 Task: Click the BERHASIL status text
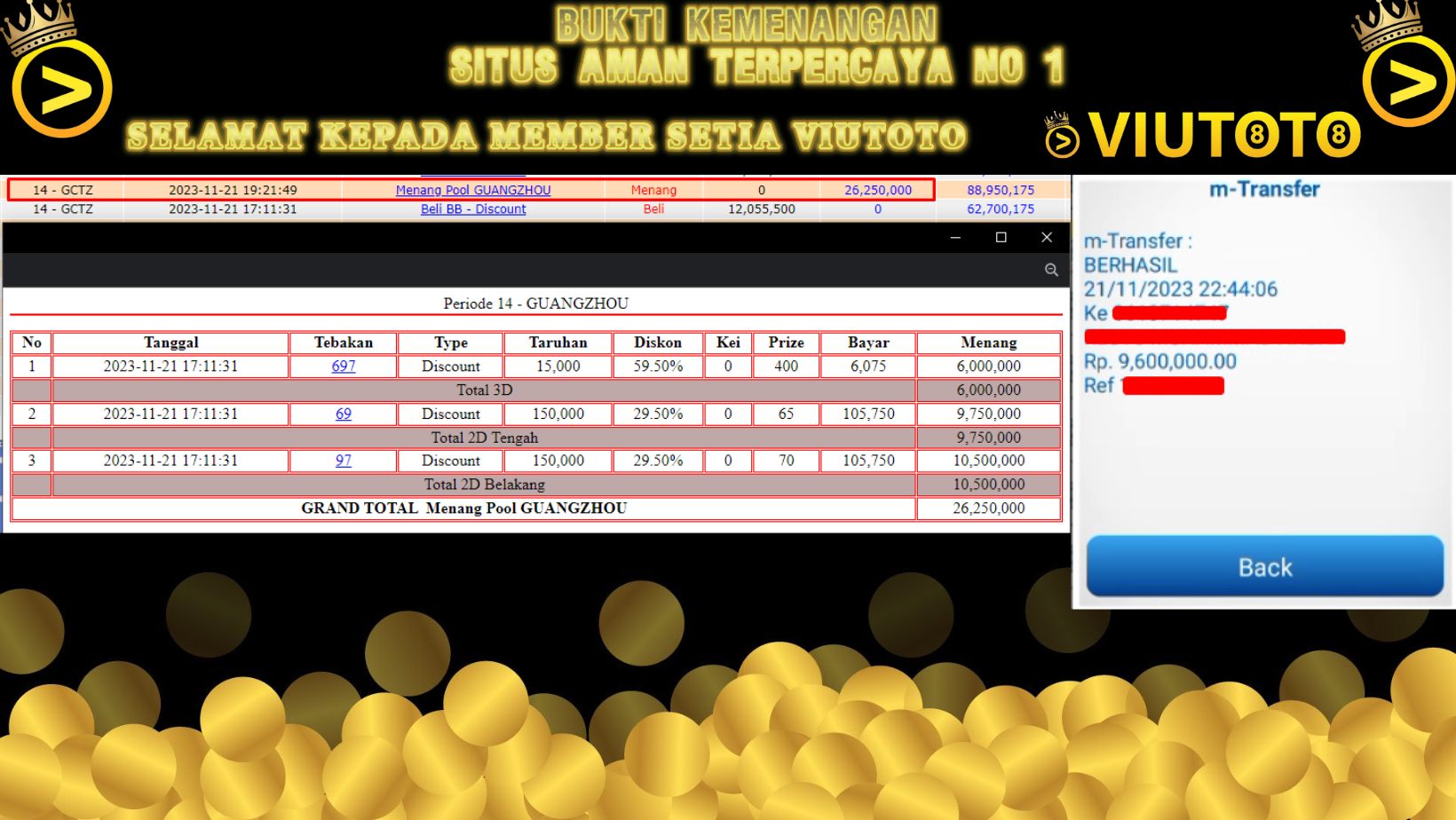(1130, 264)
